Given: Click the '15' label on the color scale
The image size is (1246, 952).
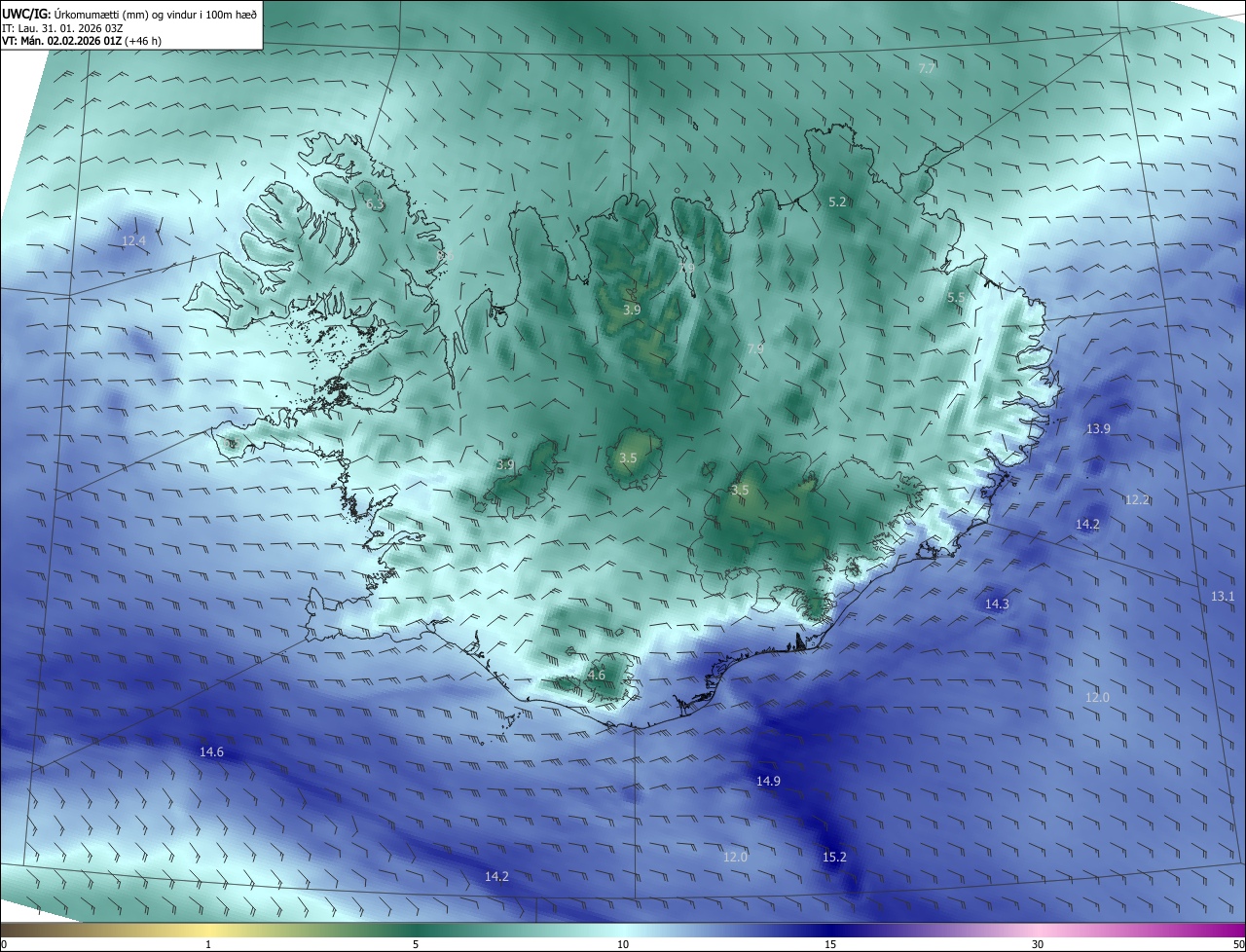Looking at the screenshot, I should pyautogui.click(x=830, y=944).
